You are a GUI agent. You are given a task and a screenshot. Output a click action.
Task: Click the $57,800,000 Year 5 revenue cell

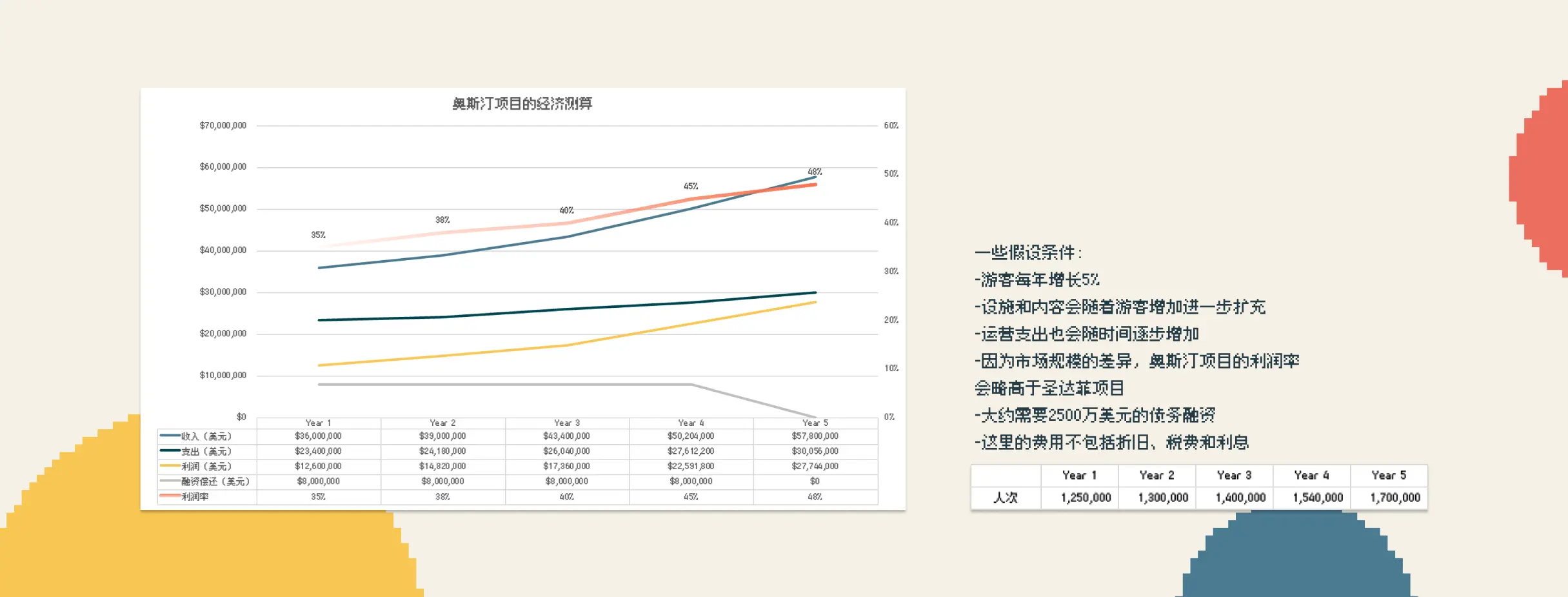point(815,436)
